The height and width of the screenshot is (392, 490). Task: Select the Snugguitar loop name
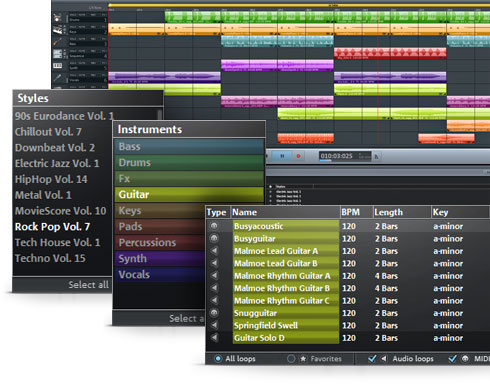click(255, 313)
